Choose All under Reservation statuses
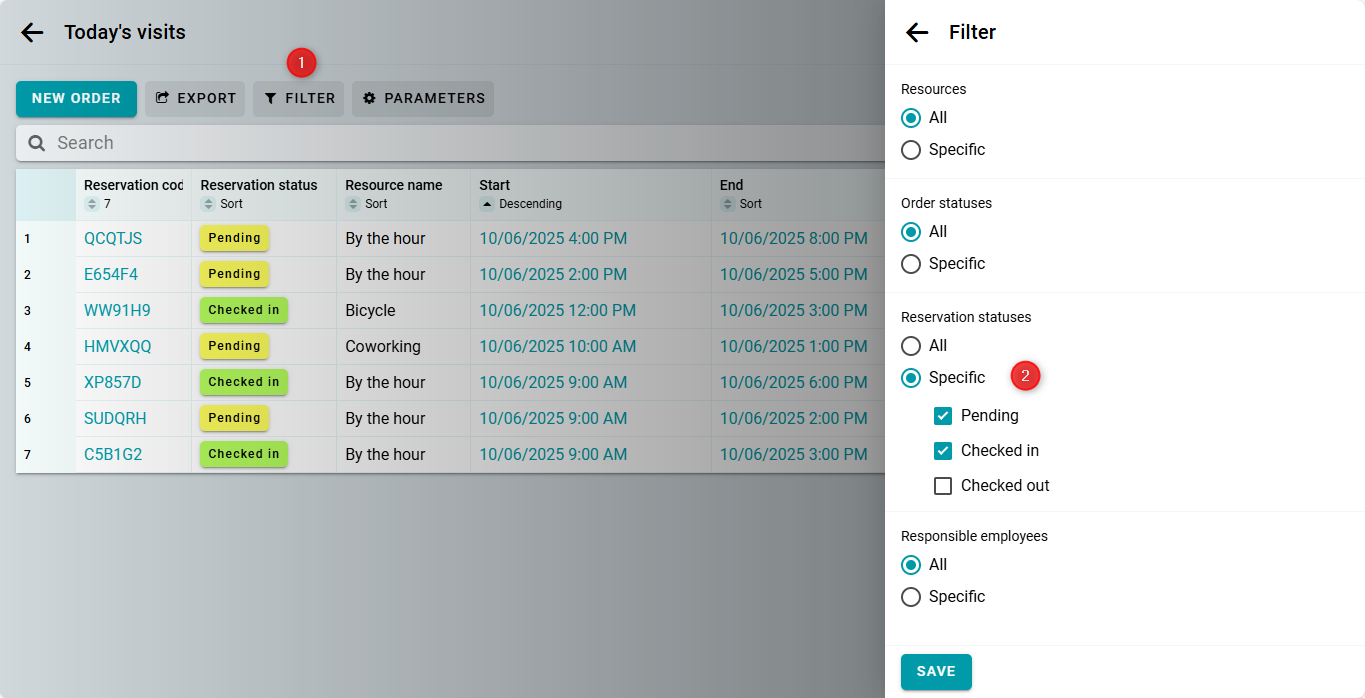This screenshot has width=1365, height=698. click(x=911, y=346)
